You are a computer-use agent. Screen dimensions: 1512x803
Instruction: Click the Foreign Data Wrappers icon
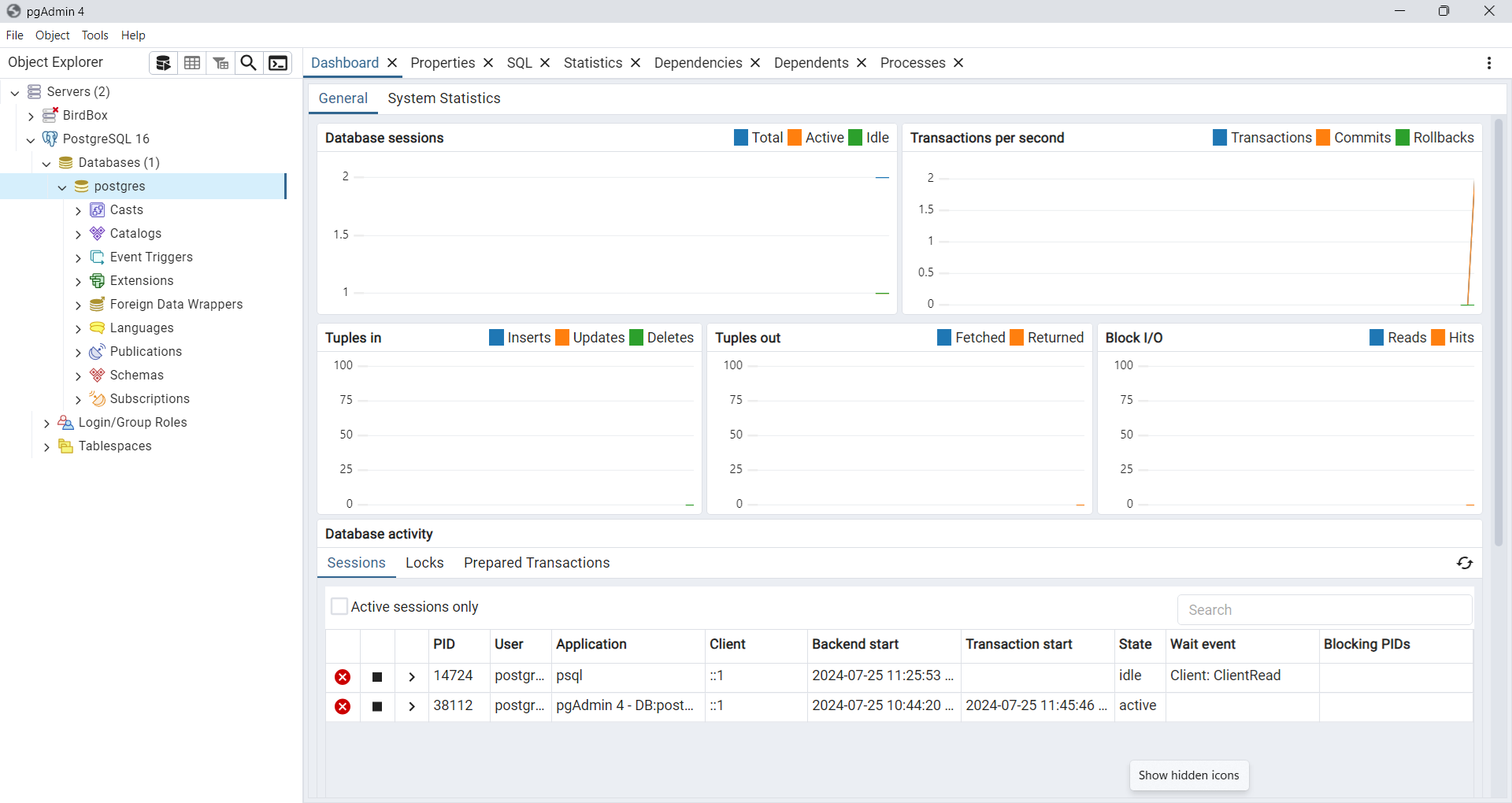pos(98,304)
